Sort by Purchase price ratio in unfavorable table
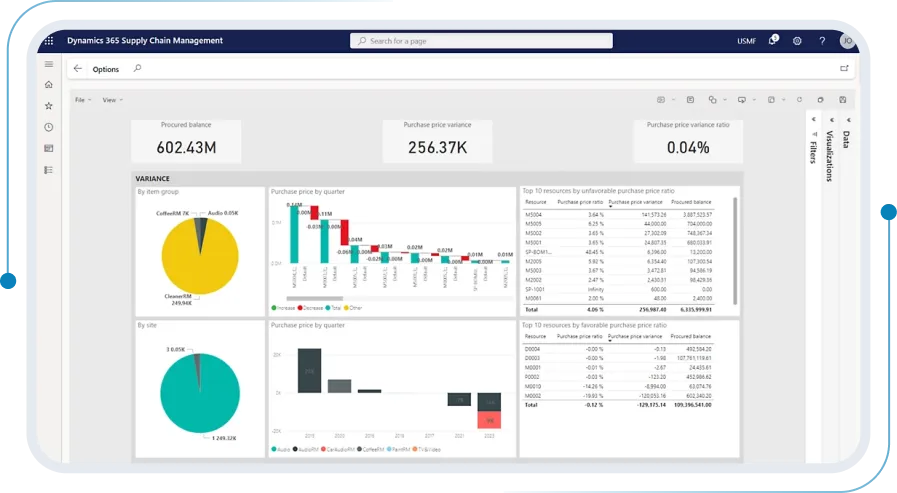Screen dimensions: 897x493 (x=580, y=202)
